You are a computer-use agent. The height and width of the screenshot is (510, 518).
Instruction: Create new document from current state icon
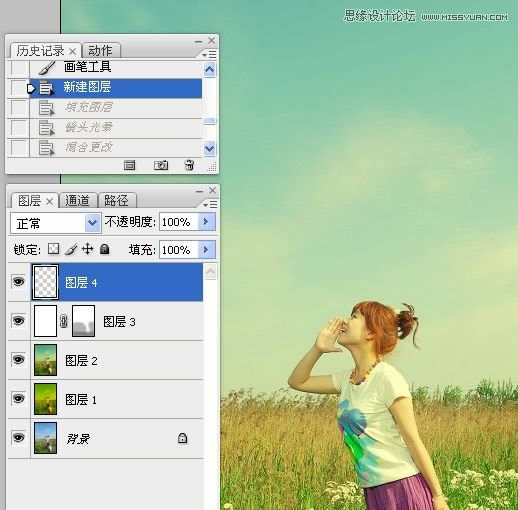pos(130,165)
